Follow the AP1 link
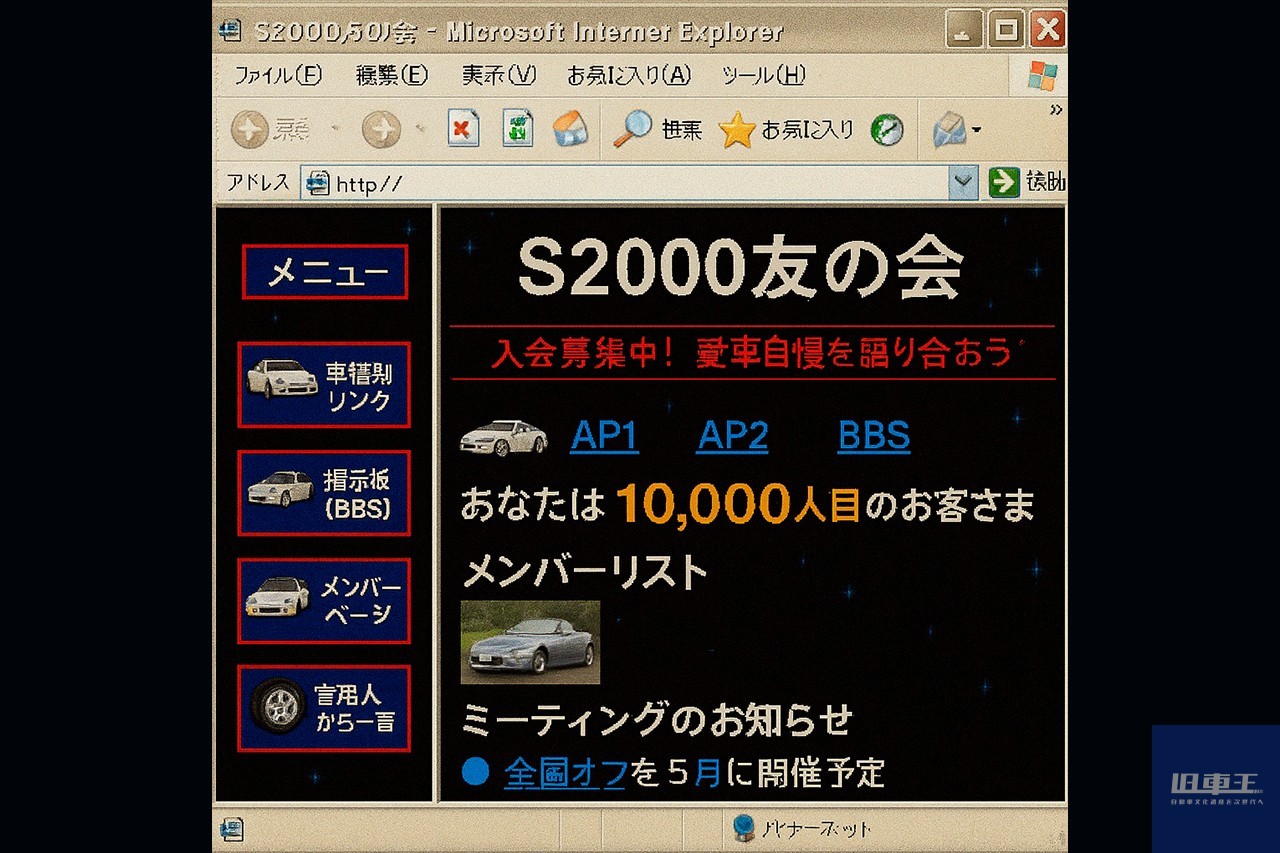The image size is (1280, 853). (604, 436)
